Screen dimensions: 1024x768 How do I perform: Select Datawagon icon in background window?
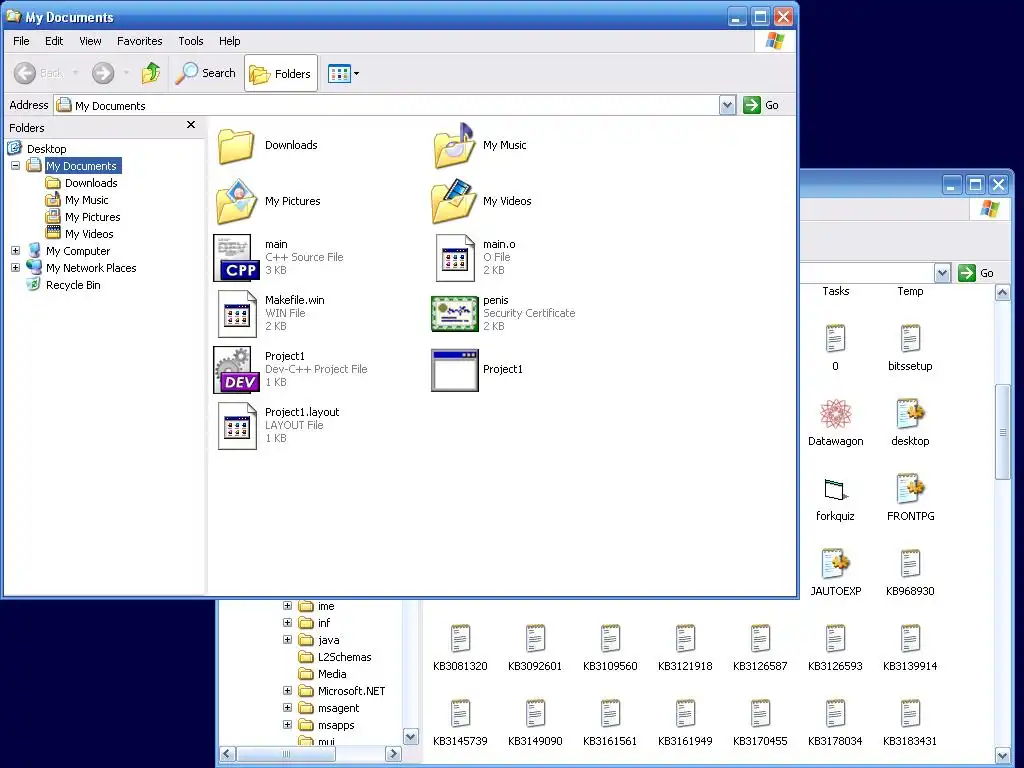coord(835,414)
